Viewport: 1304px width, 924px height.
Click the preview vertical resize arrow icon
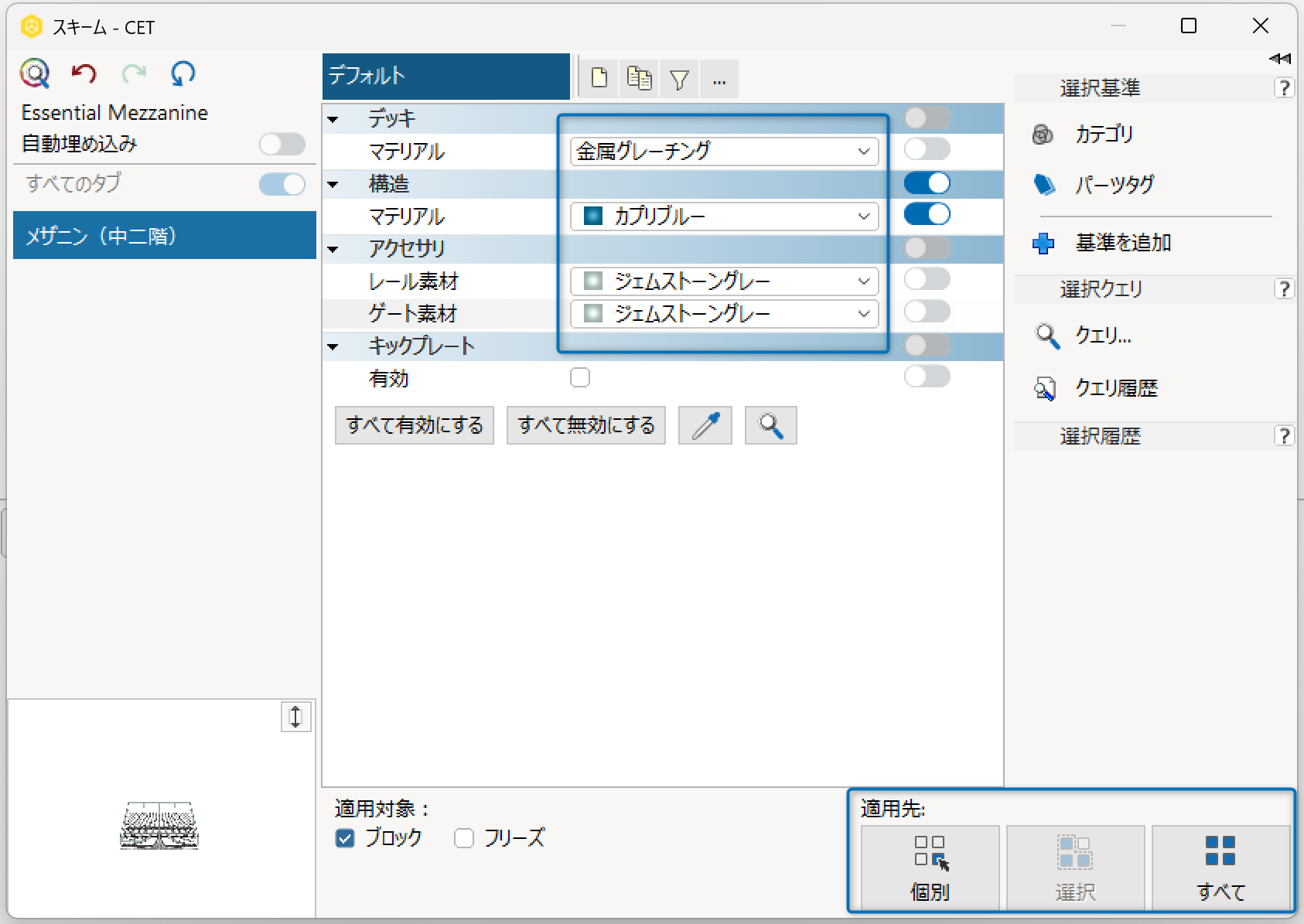pos(295,717)
